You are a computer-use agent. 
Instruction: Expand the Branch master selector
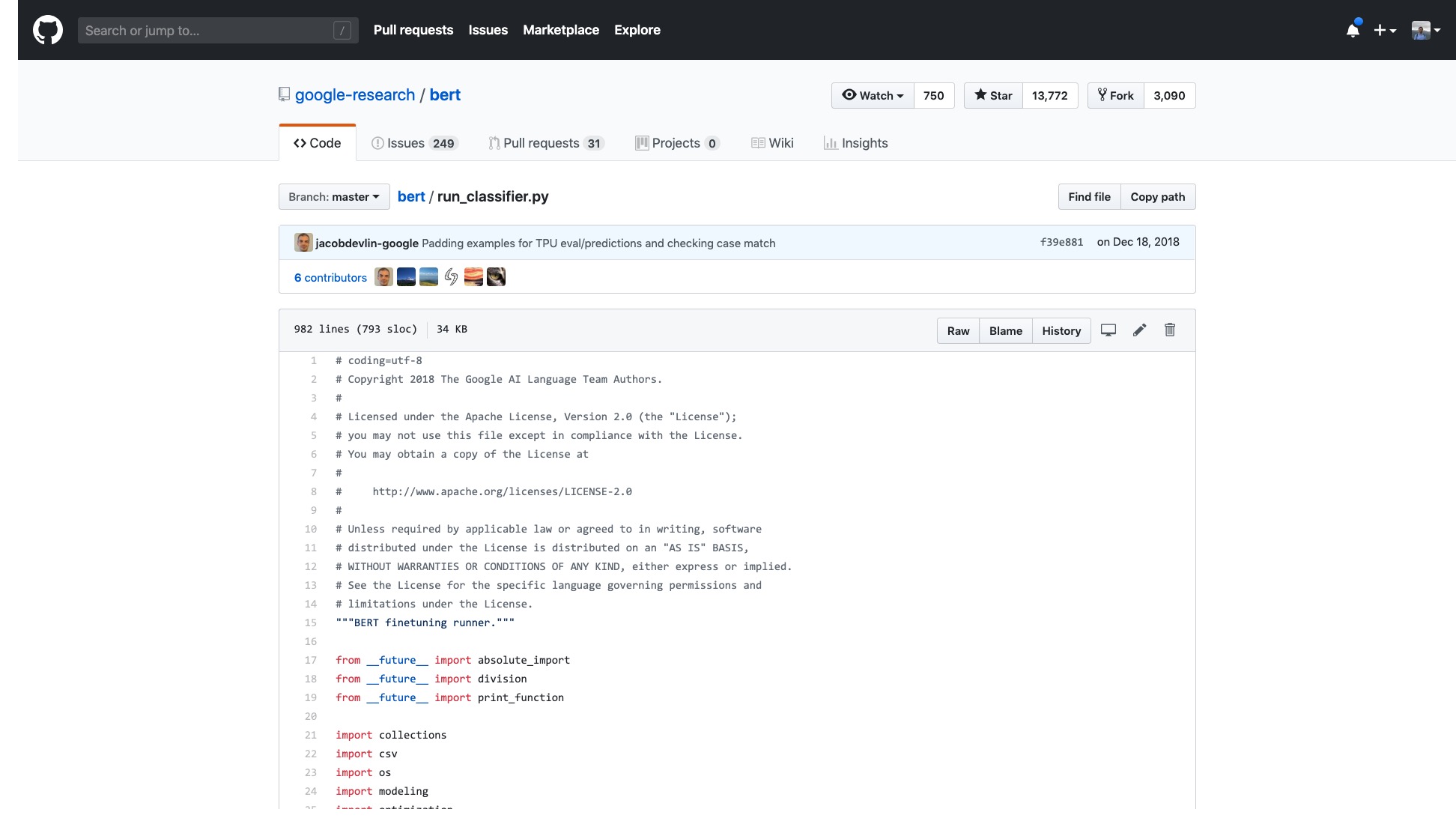(x=334, y=197)
